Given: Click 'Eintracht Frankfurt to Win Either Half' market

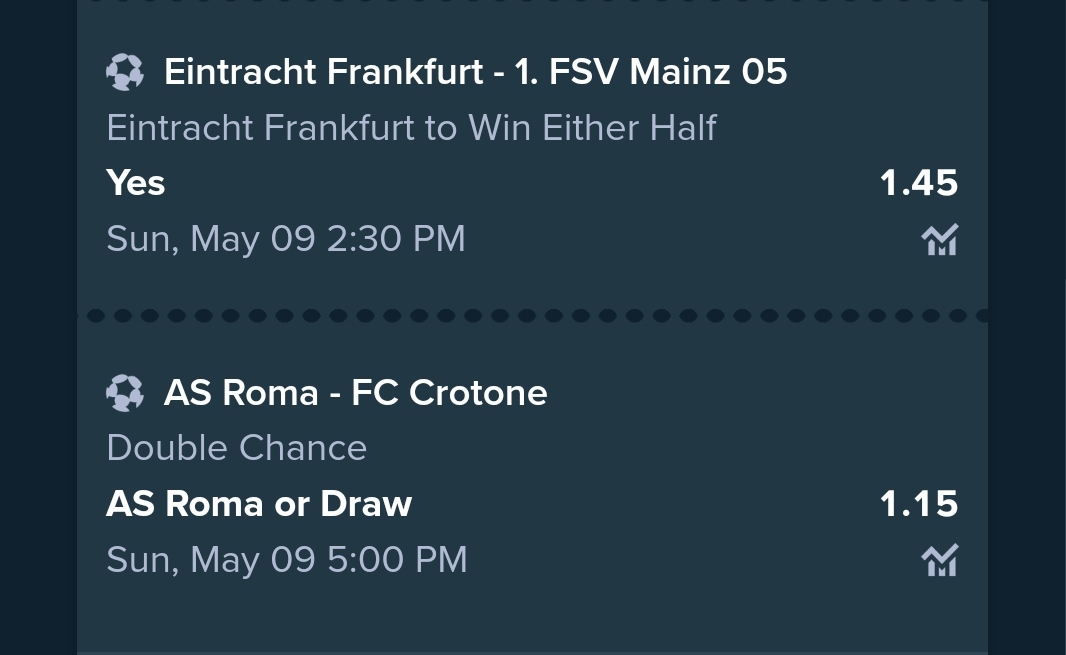Looking at the screenshot, I should [x=411, y=128].
